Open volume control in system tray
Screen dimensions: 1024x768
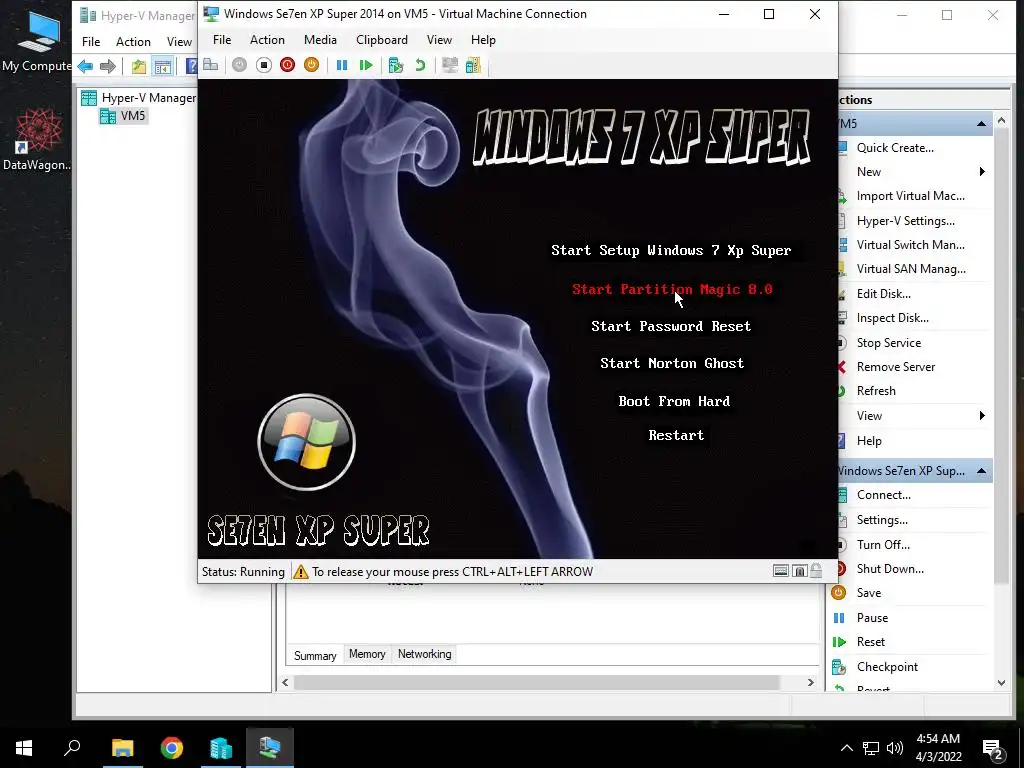point(895,748)
